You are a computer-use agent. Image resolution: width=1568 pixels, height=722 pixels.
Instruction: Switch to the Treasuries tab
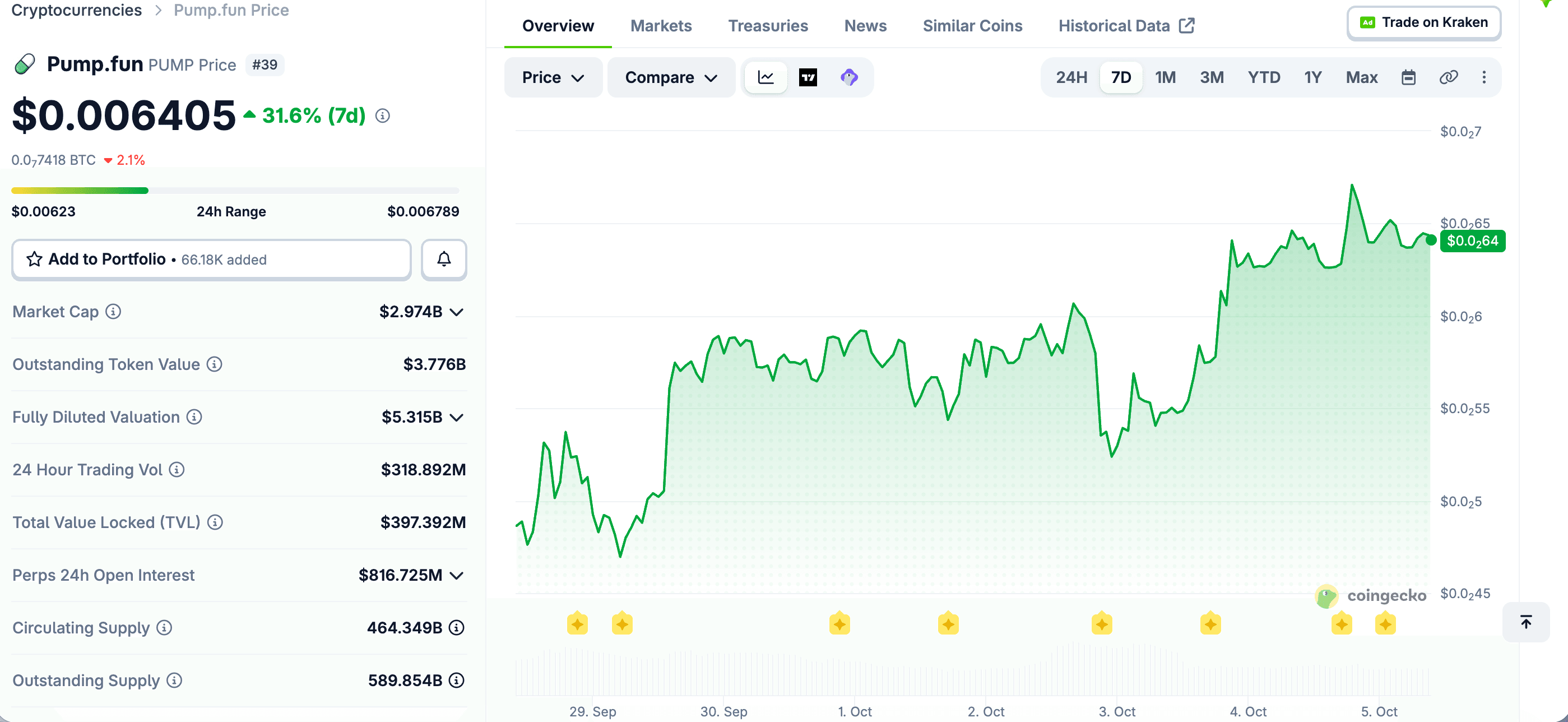[768, 26]
